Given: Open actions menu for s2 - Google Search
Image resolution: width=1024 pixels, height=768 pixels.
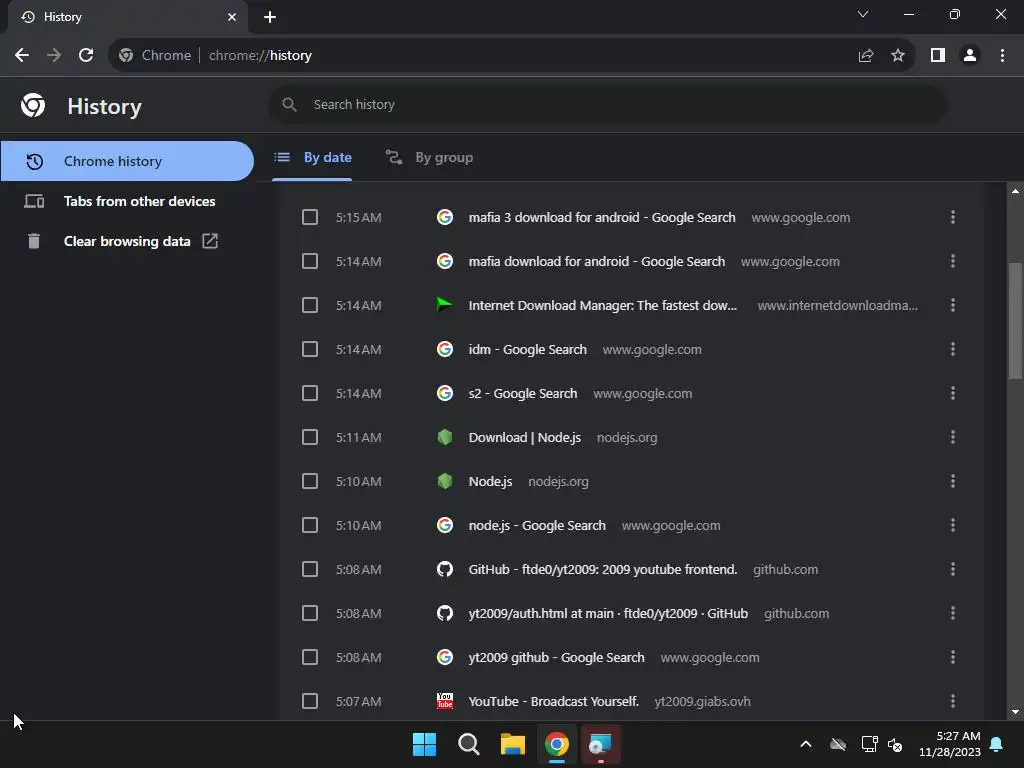Looking at the screenshot, I should 953,393.
